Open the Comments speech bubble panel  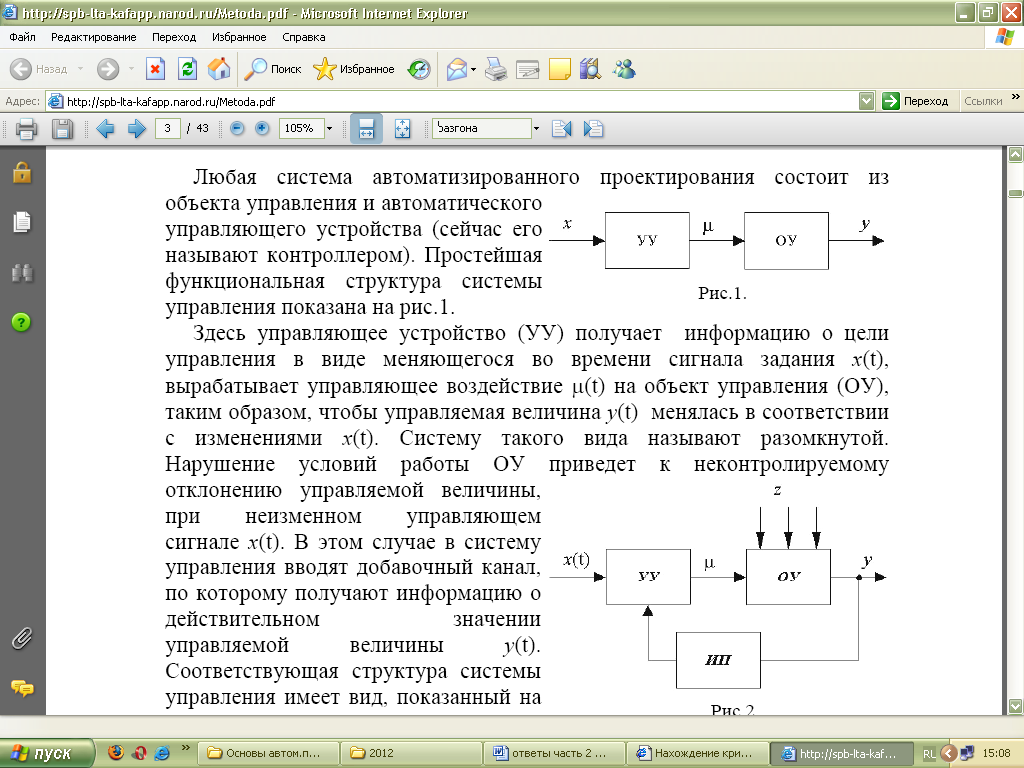22,688
